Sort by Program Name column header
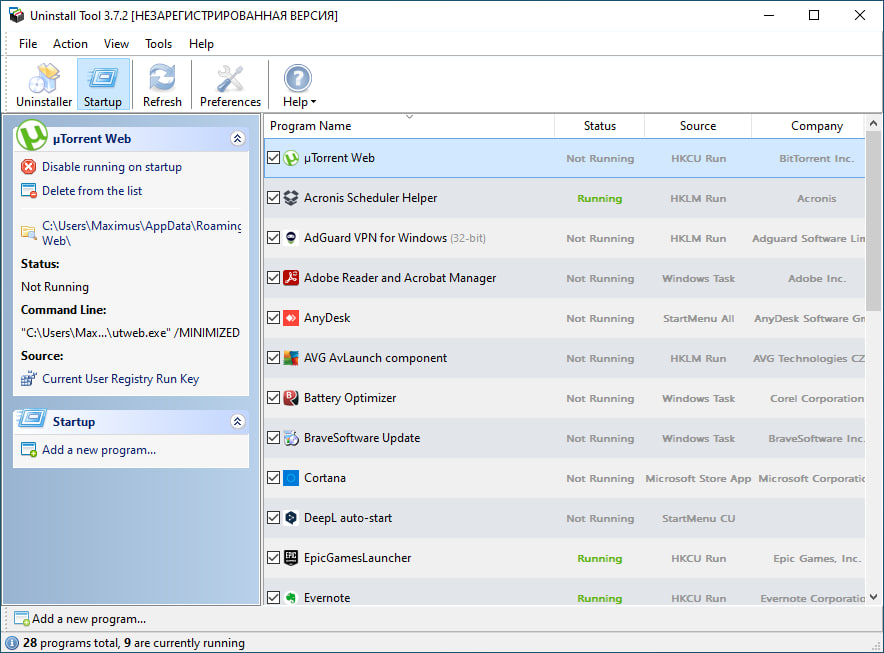 (409, 126)
